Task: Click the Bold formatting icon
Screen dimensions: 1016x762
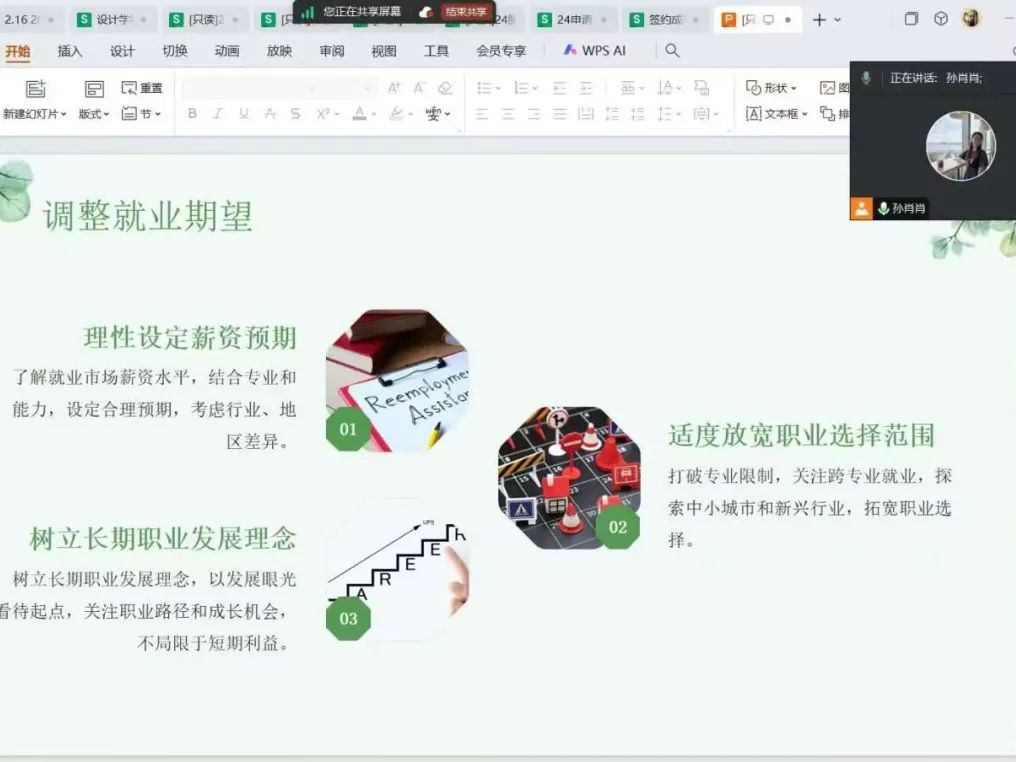Action: tap(192, 114)
